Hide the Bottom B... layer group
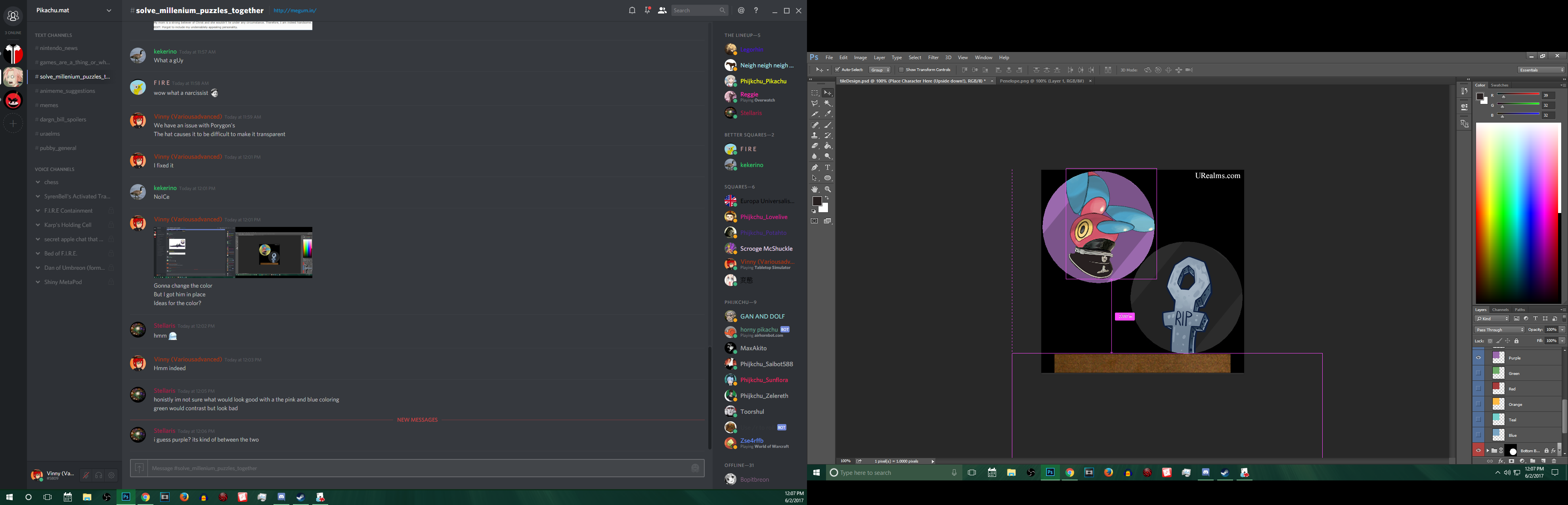The height and width of the screenshot is (505, 1568). coord(1478,451)
